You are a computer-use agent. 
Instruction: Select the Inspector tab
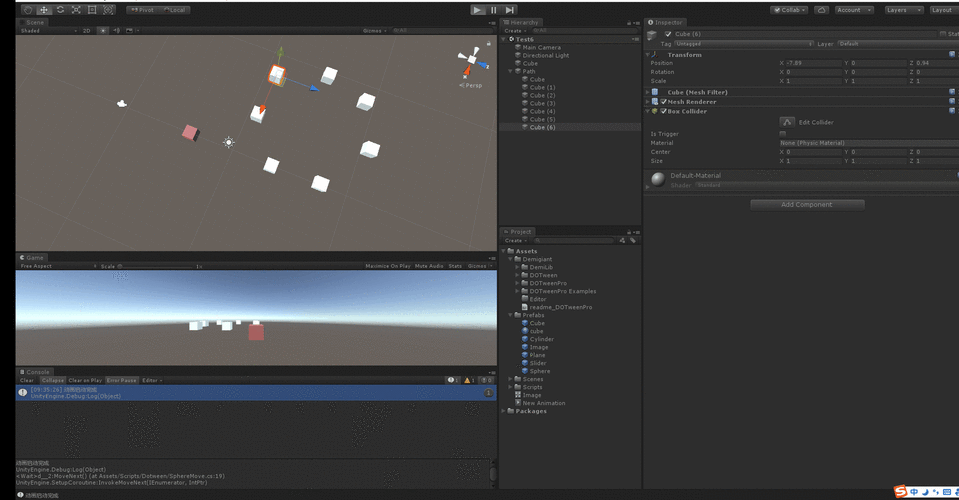[666, 22]
